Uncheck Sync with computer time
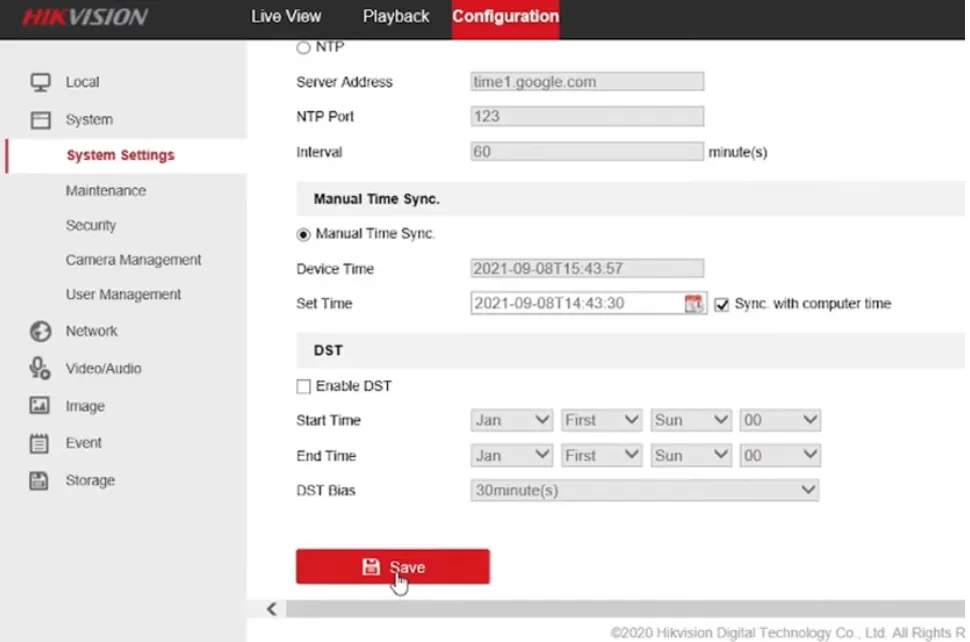Image resolution: width=970 pixels, height=642 pixels. point(722,304)
